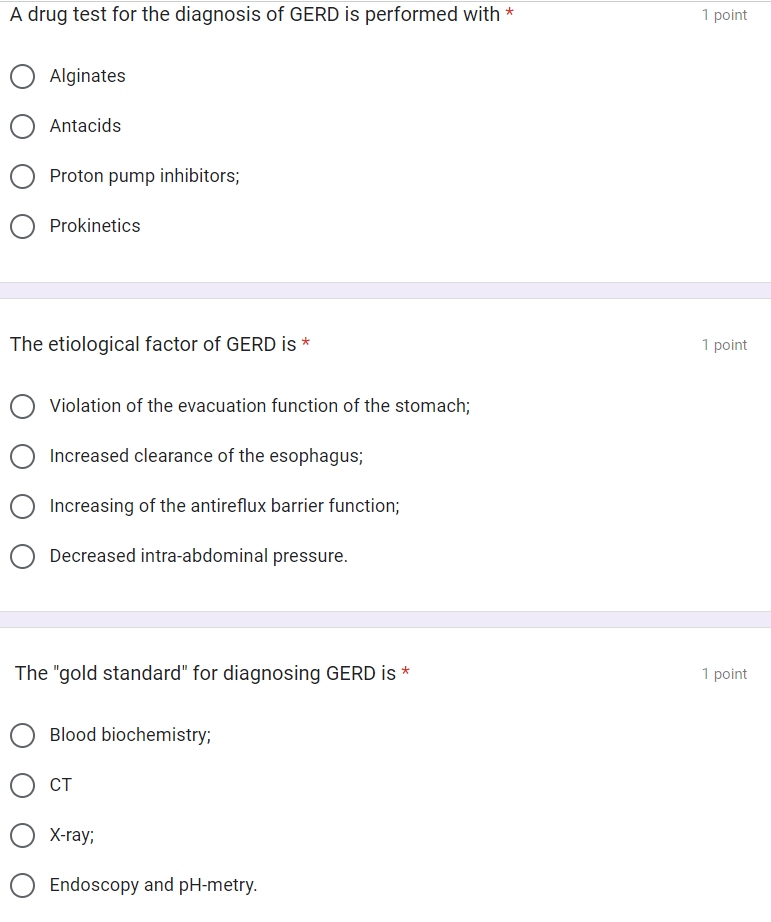
Task: Select 'Increasing of the antireflux barrier function'
Action: point(22,506)
